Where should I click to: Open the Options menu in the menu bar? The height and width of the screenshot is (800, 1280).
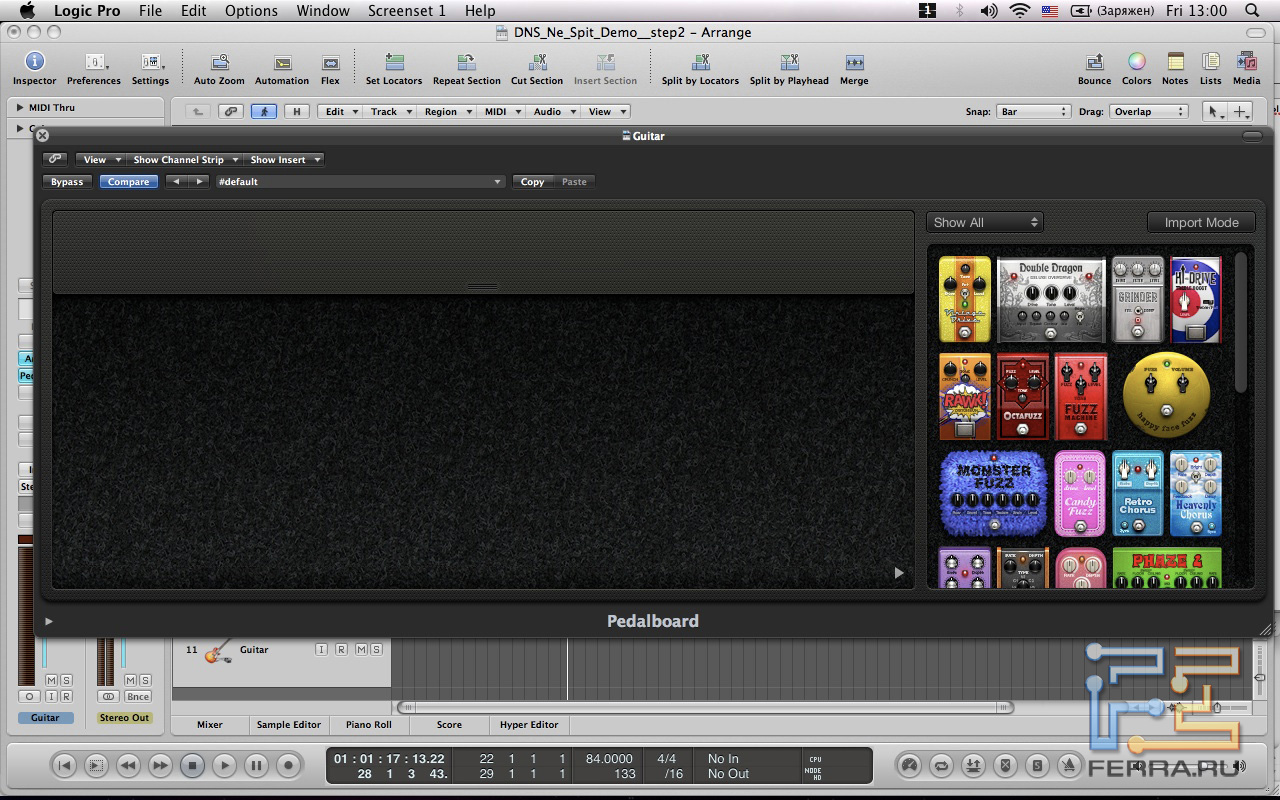tap(251, 11)
